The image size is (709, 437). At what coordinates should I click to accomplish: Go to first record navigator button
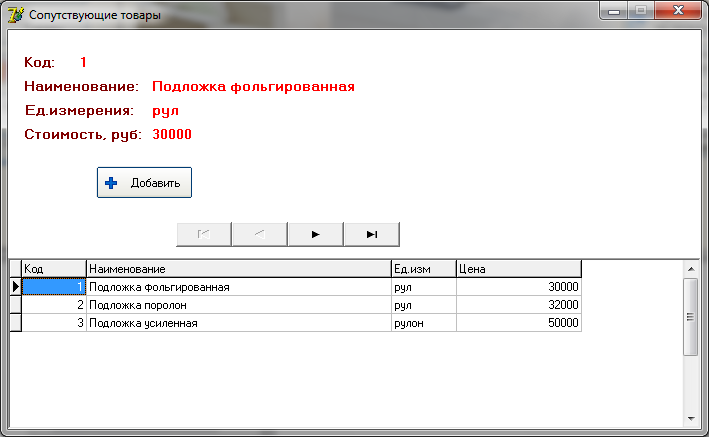(x=204, y=234)
